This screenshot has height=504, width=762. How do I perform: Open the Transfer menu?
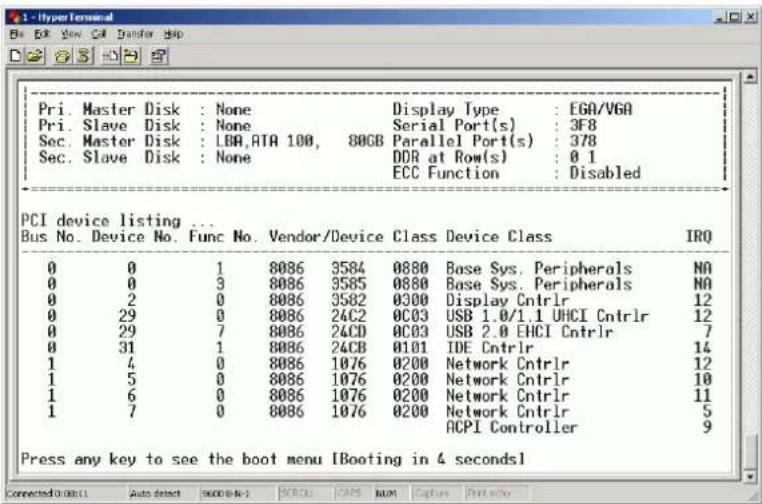click(135, 34)
